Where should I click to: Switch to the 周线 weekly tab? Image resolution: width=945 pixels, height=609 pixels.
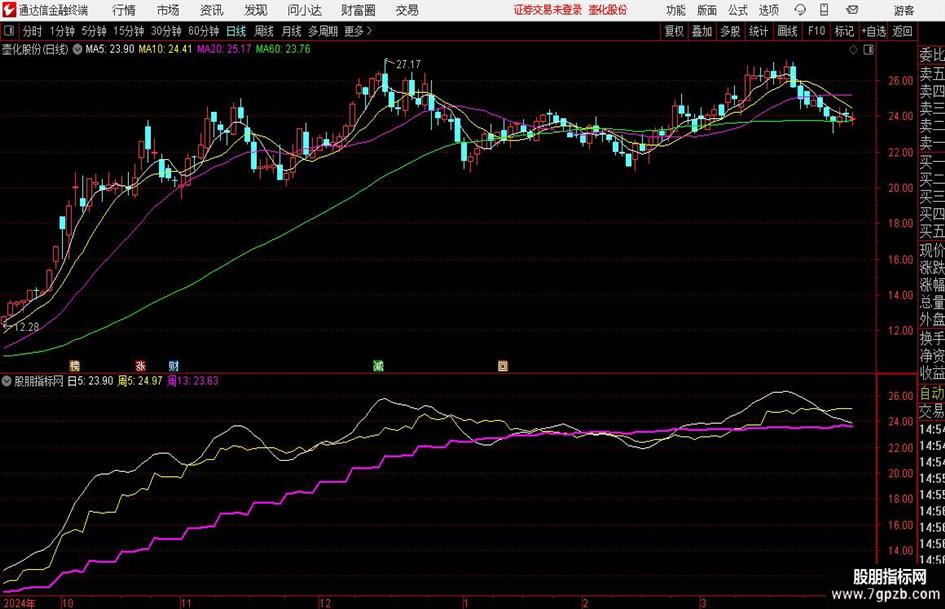pyautogui.click(x=264, y=31)
